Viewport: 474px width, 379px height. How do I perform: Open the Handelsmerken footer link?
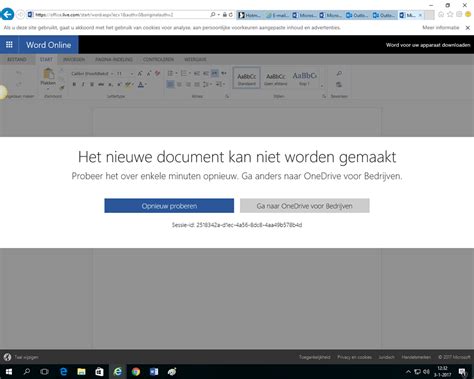(x=416, y=357)
